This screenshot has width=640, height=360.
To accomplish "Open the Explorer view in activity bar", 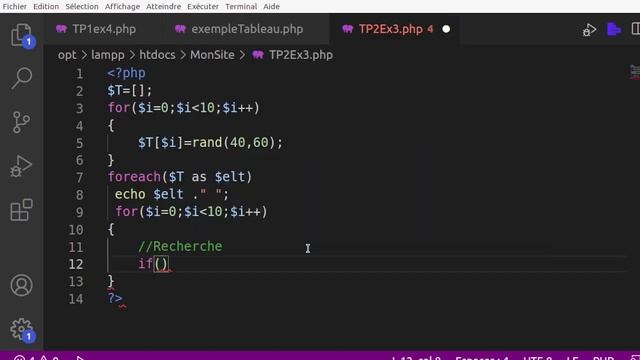I will click(21, 36).
